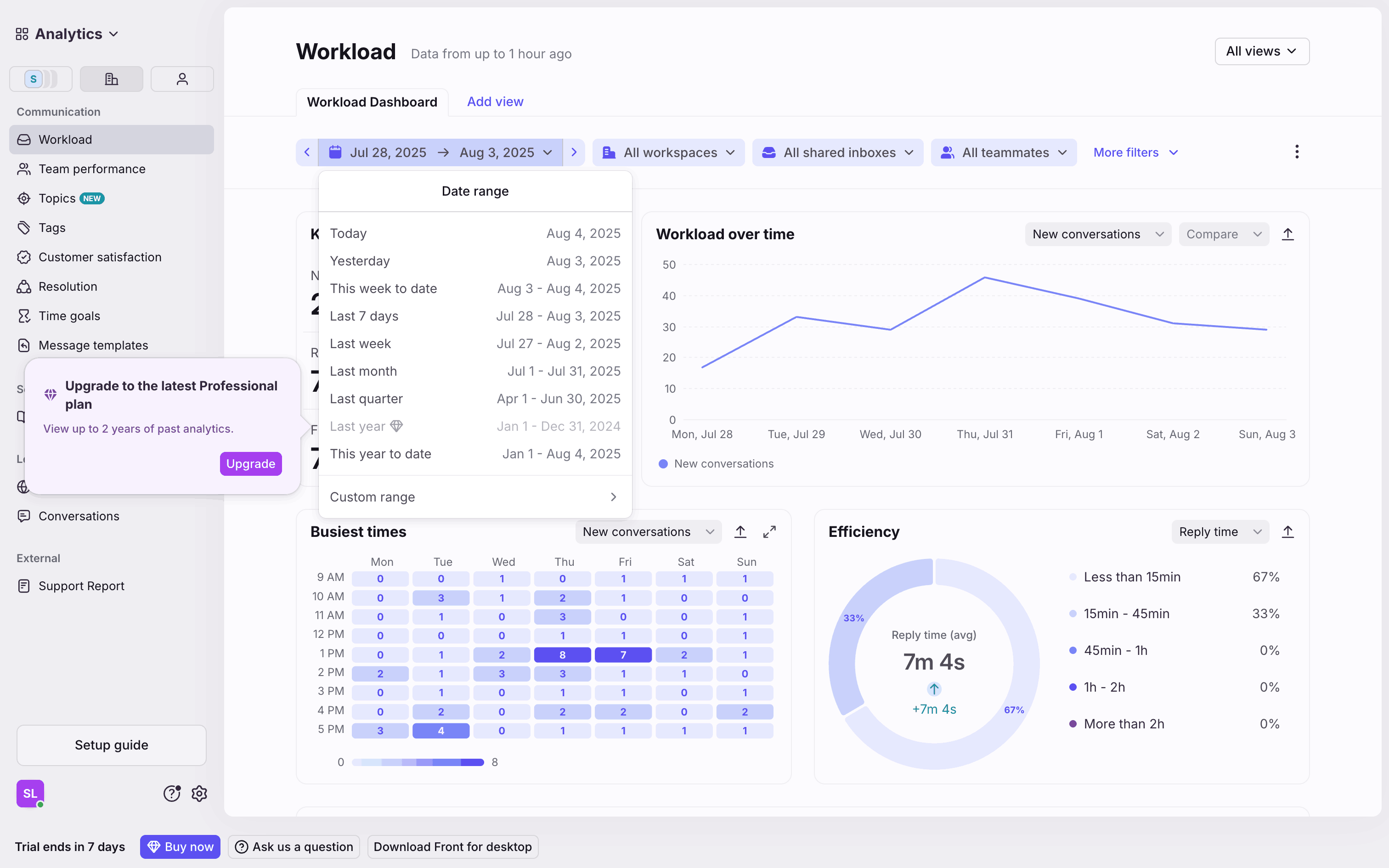Click the settings gear icon in sidebar
The width and height of the screenshot is (1389, 868).
click(x=199, y=794)
